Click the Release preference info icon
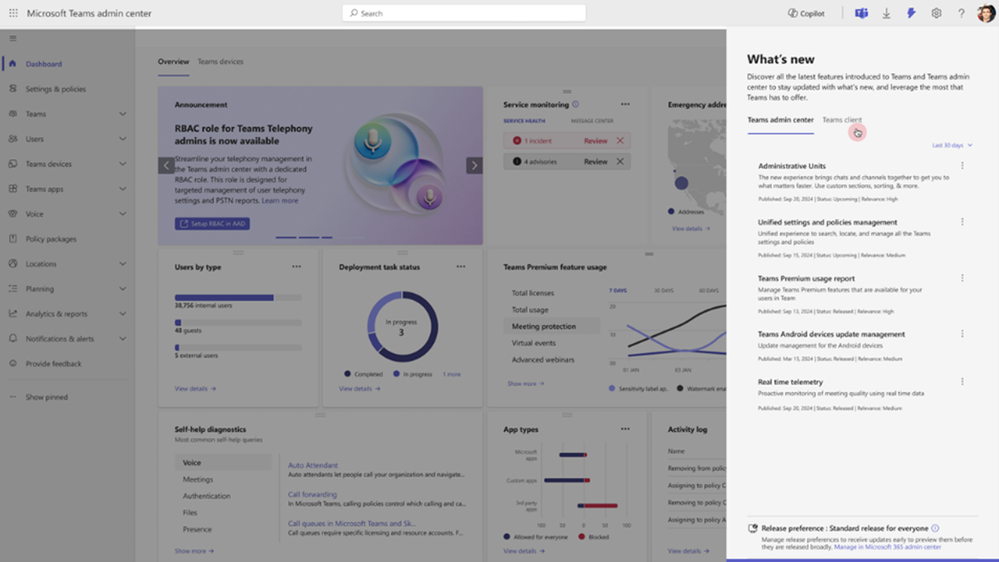This screenshot has width=999, height=562. pyautogui.click(x=935, y=528)
